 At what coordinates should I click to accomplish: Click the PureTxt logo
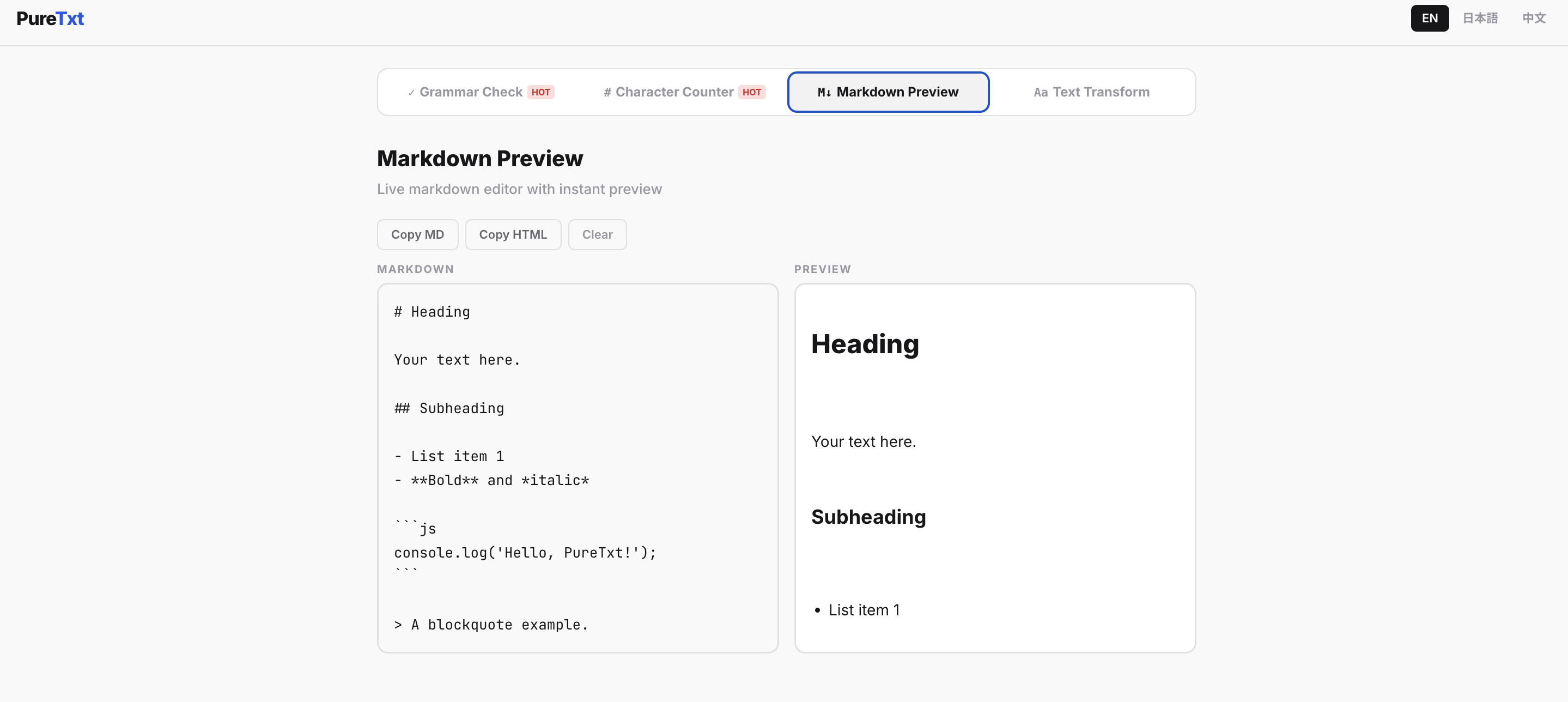51,19
